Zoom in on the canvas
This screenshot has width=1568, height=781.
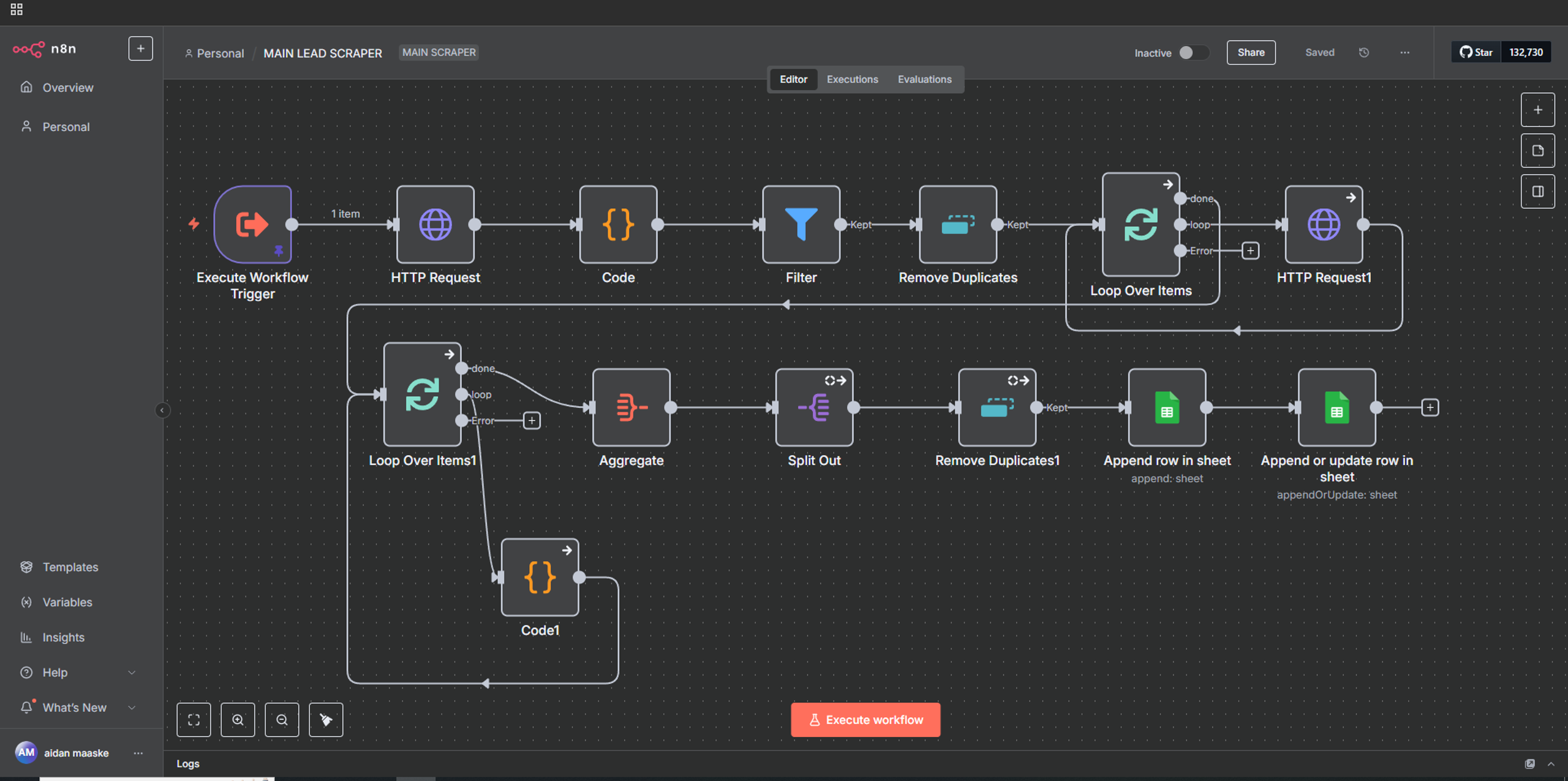(238, 720)
